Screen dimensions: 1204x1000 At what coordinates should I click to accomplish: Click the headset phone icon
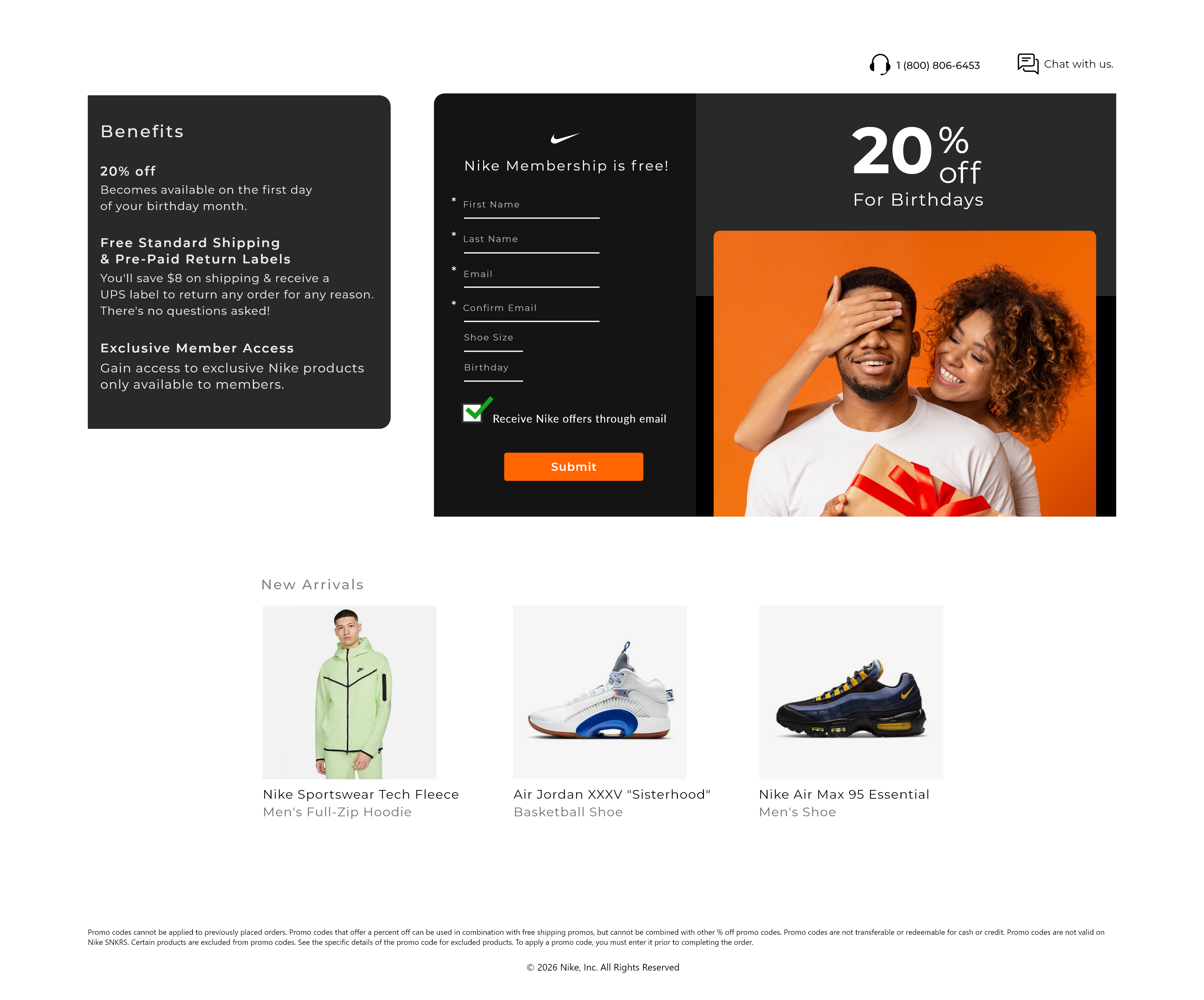(x=879, y=64)
